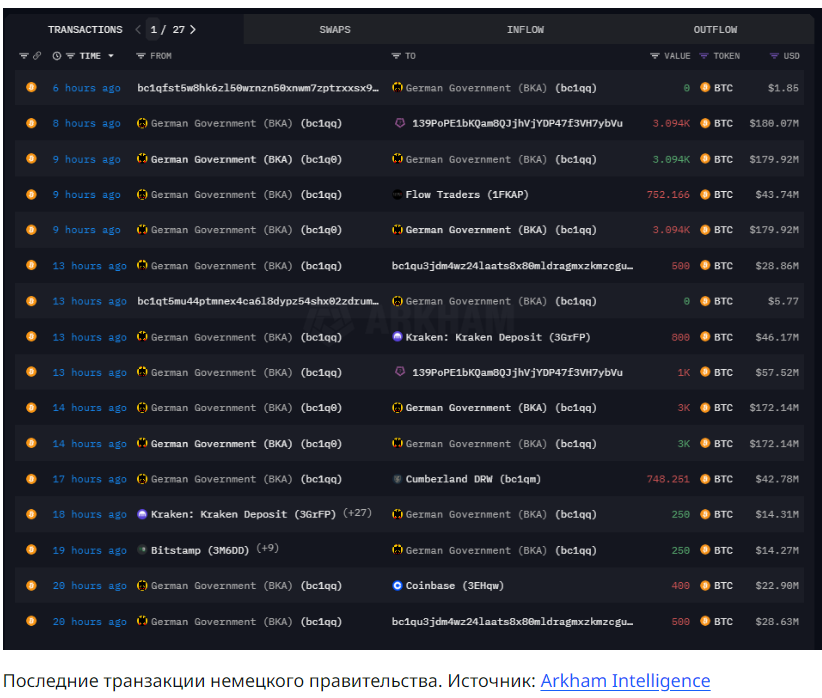Image resolution: width=822 pixels, height=698 pixels.
Task: Expand the (+9) Bitstamp senders list
Action: pyautogui.click(x=267, y=549)
